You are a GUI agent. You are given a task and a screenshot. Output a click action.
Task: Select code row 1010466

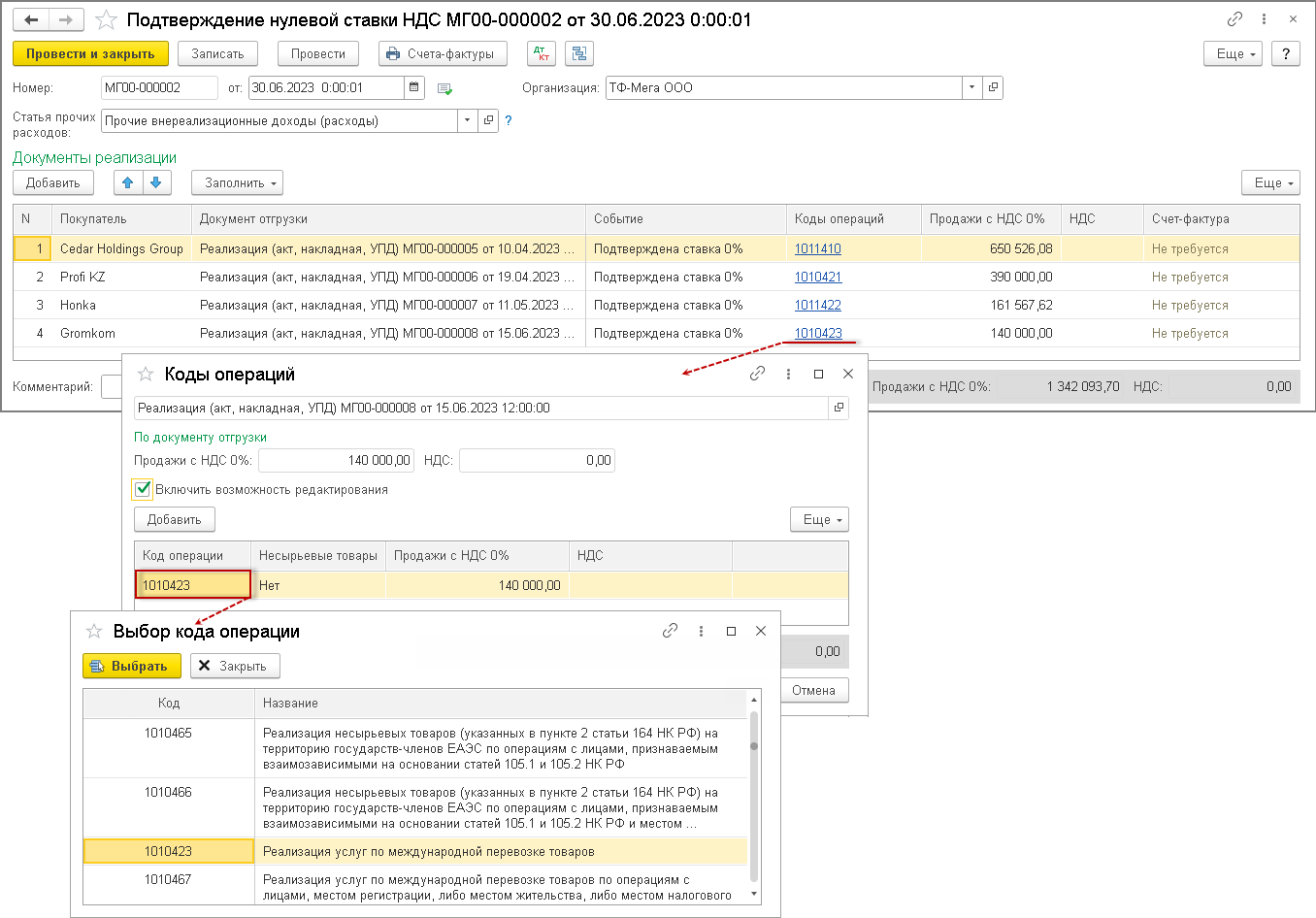(x=415, y=807)
